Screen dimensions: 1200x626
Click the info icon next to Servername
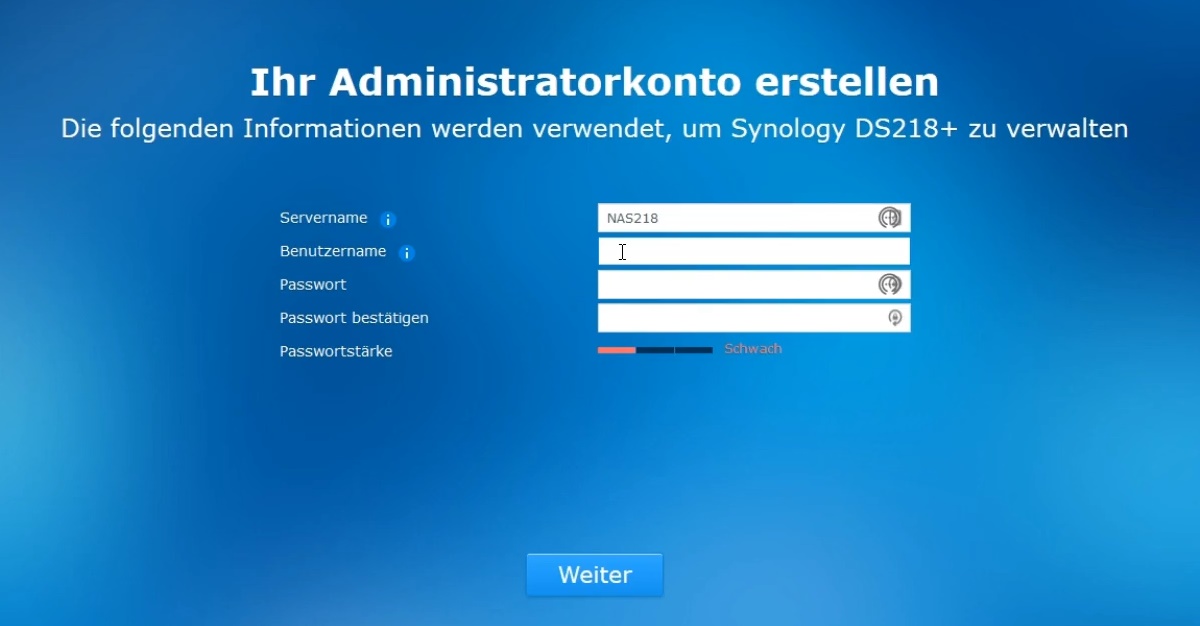389,220
